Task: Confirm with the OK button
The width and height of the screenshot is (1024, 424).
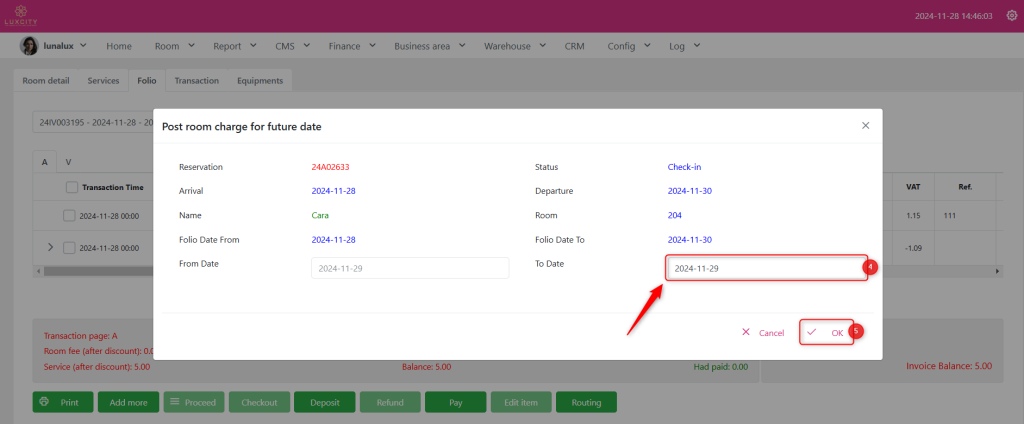Action: [x=826, y=332]
